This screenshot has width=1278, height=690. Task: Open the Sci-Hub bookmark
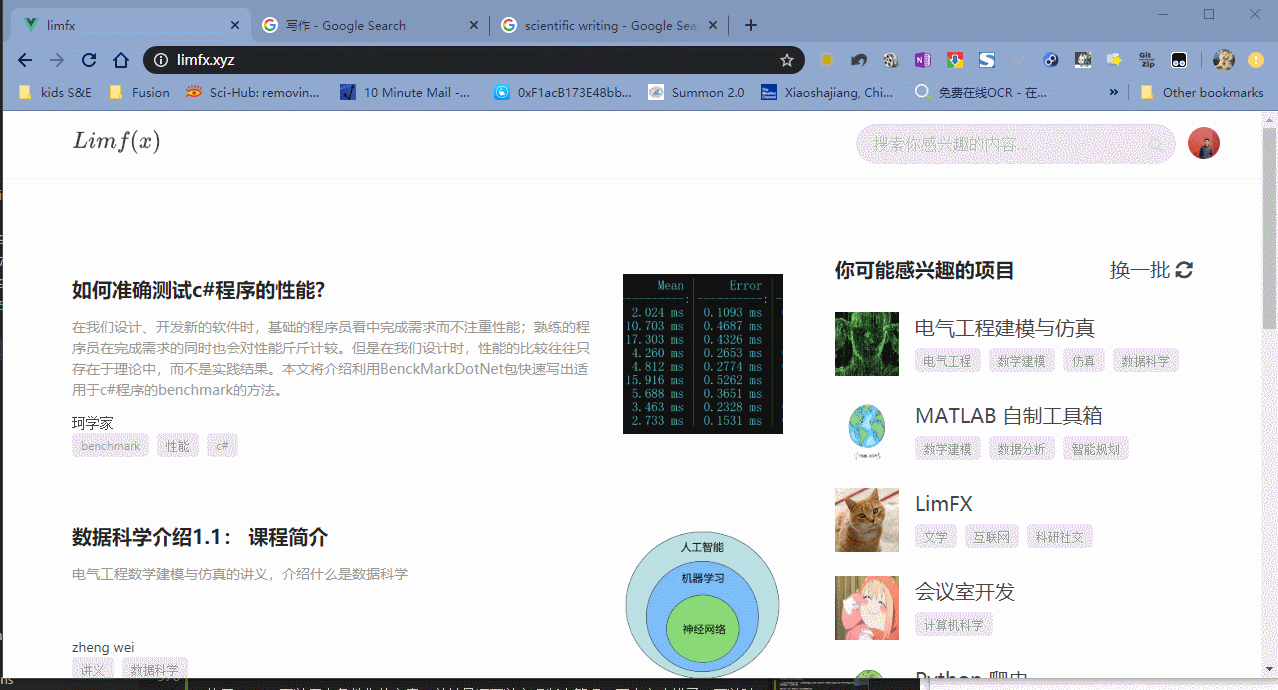pos(253,92)
